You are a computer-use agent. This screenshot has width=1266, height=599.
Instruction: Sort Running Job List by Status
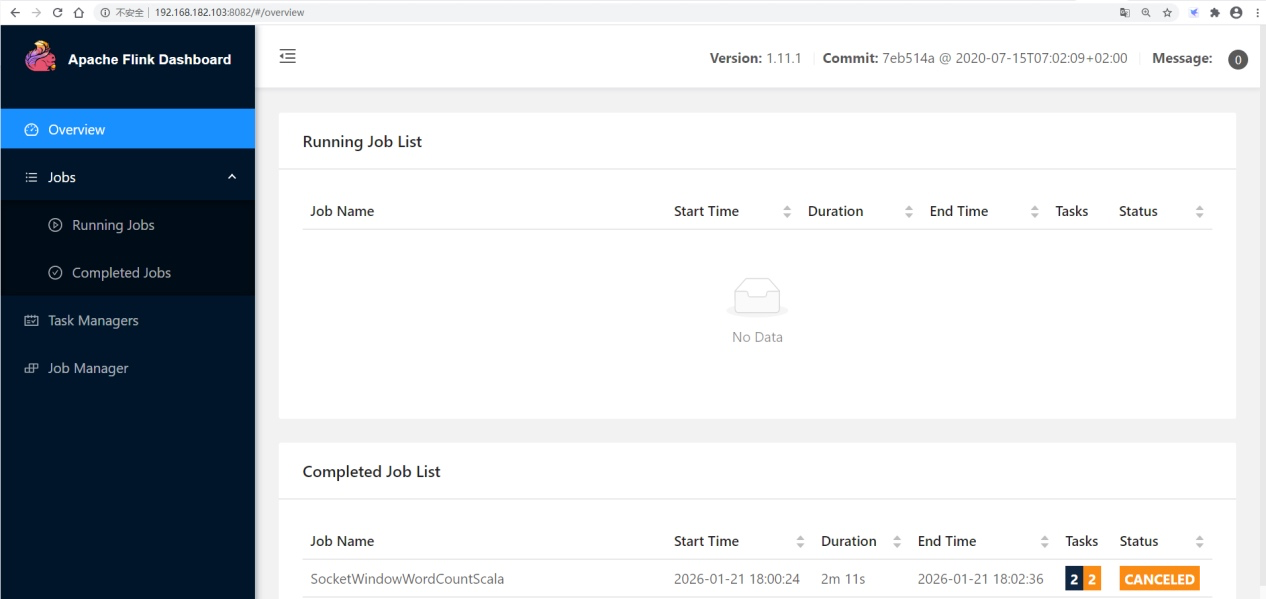[x=1199, y=212]
